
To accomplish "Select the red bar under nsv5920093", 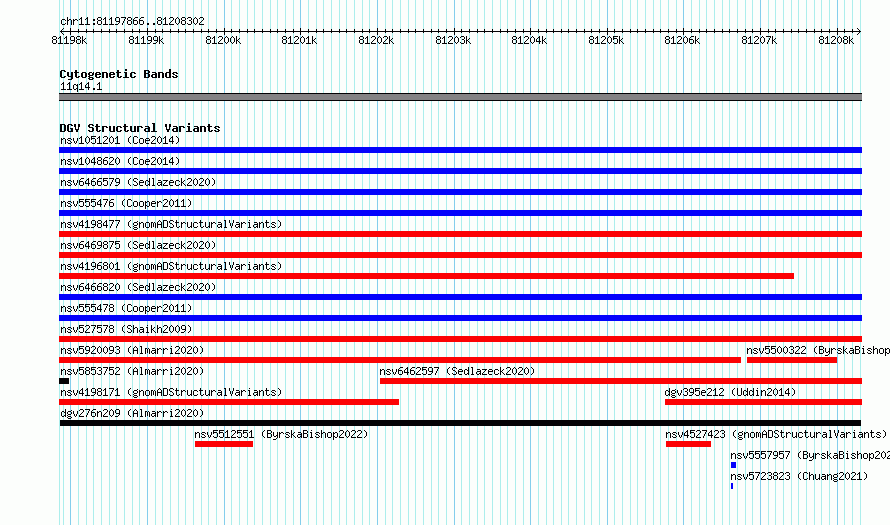I will [x=400, y=360].
